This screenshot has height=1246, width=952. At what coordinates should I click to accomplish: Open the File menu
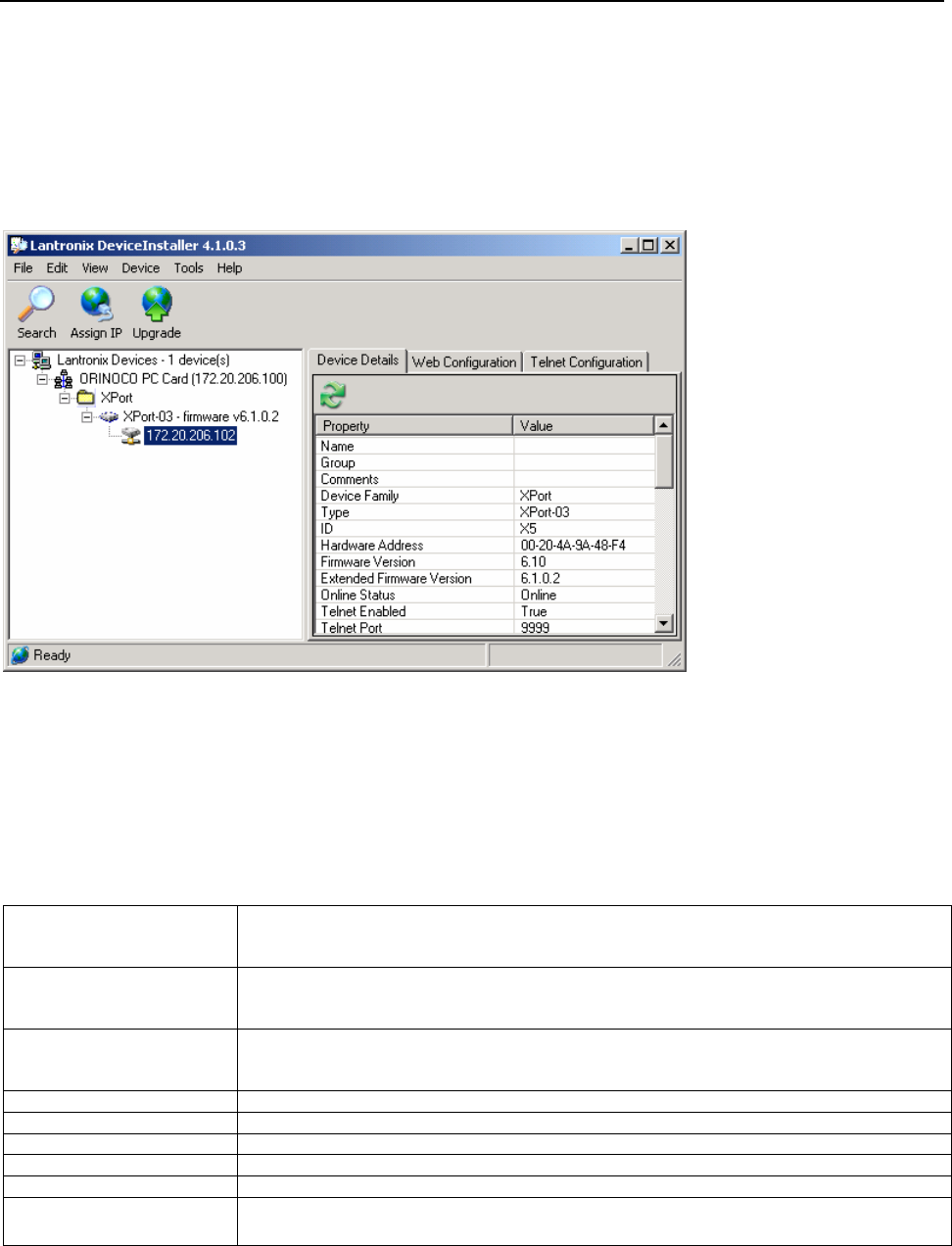point(24,268)
